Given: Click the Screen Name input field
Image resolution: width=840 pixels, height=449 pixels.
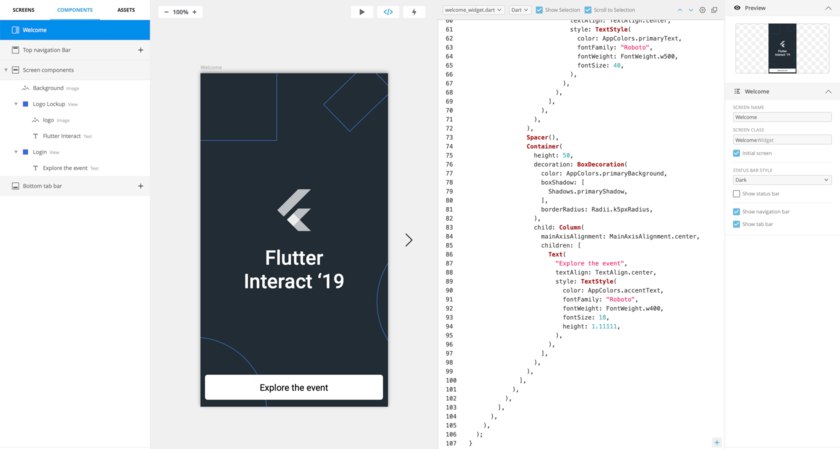Looking at the screenshot, I should point(782,117).
